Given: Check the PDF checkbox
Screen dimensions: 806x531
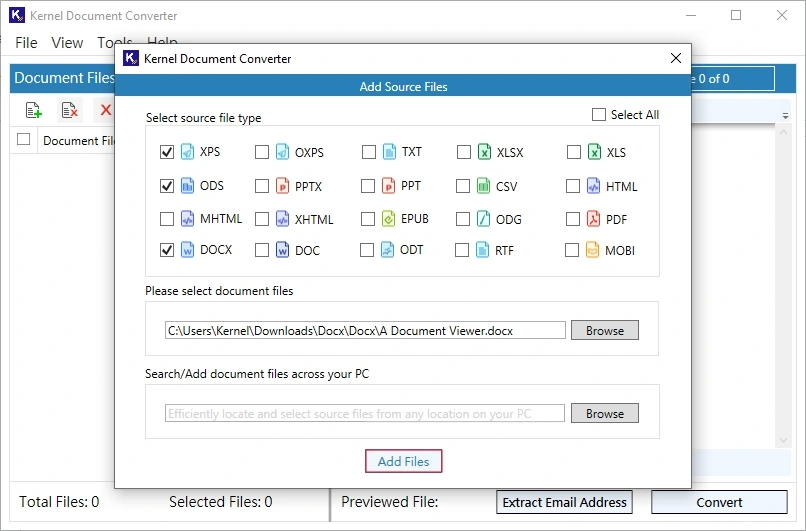Looking at the screenshot, I should pos(573,219).
